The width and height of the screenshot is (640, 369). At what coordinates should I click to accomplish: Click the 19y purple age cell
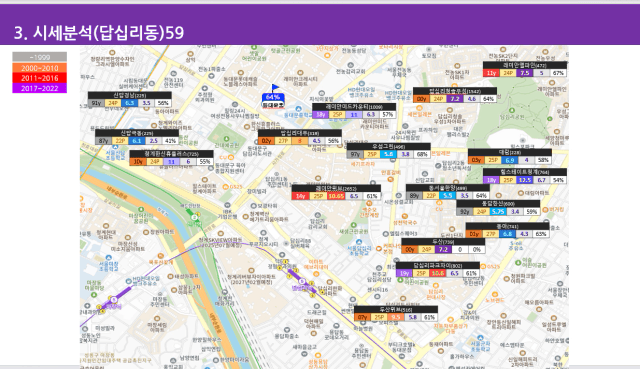click(x=404, y=273)
